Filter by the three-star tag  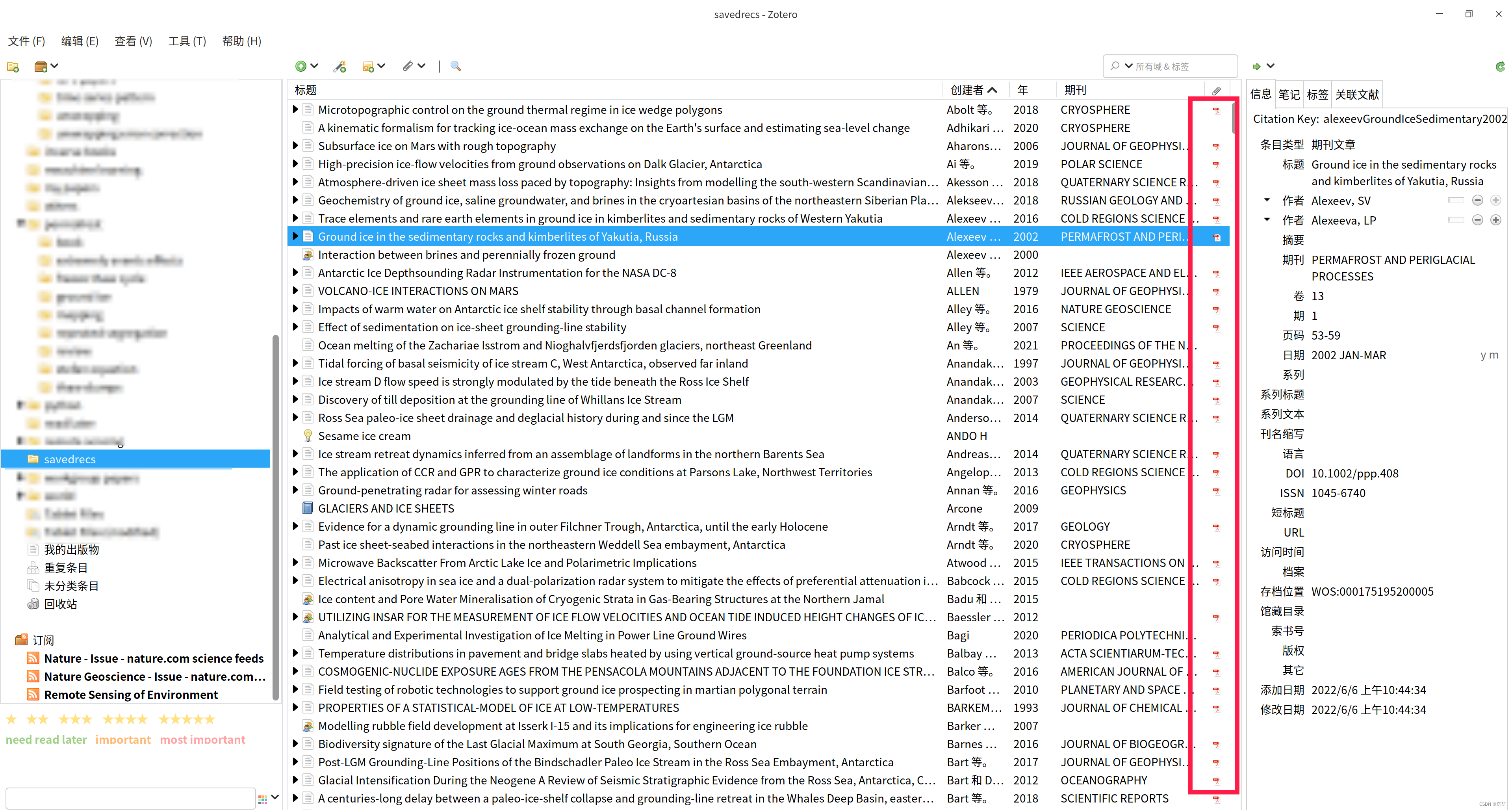point(74,719)
